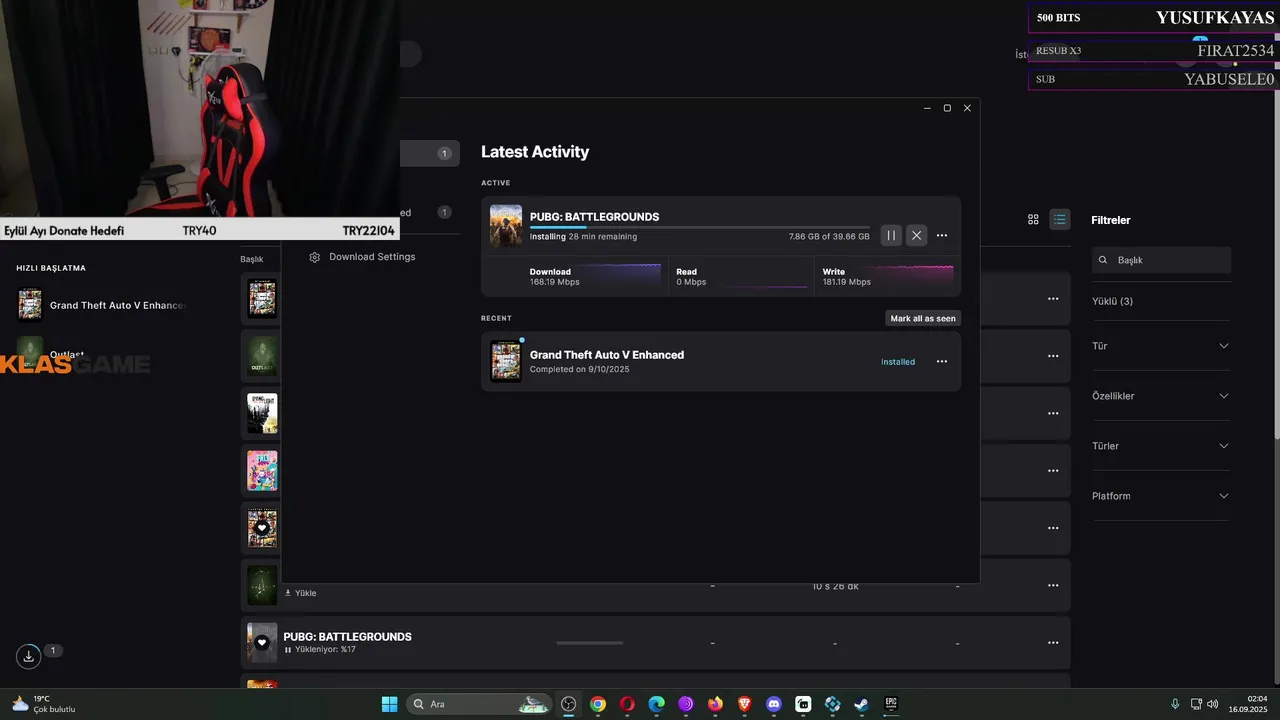The image size is (1280, 720).
Task: Click the taskbar Ara search box
Action: point(478,704)
